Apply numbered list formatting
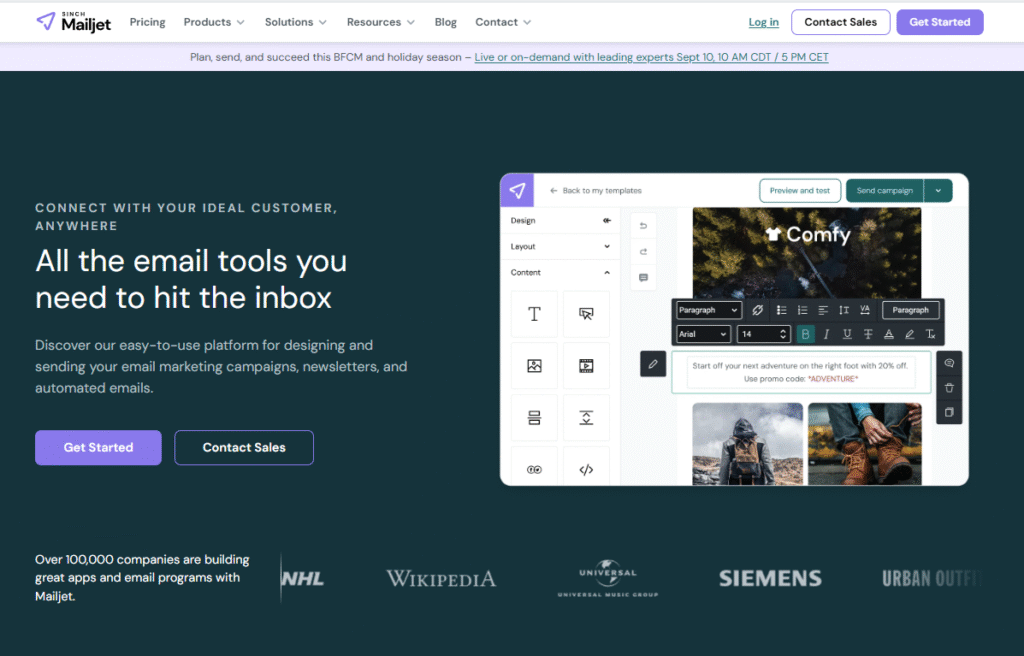Image resolution: width=1024 pixels, height=656 pixels. click(802, 310)
